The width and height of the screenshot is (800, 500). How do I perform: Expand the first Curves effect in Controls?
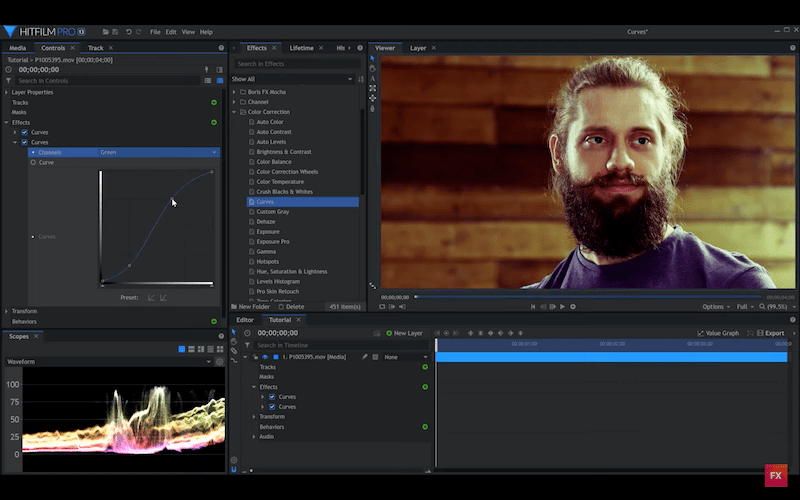(15, 132)
